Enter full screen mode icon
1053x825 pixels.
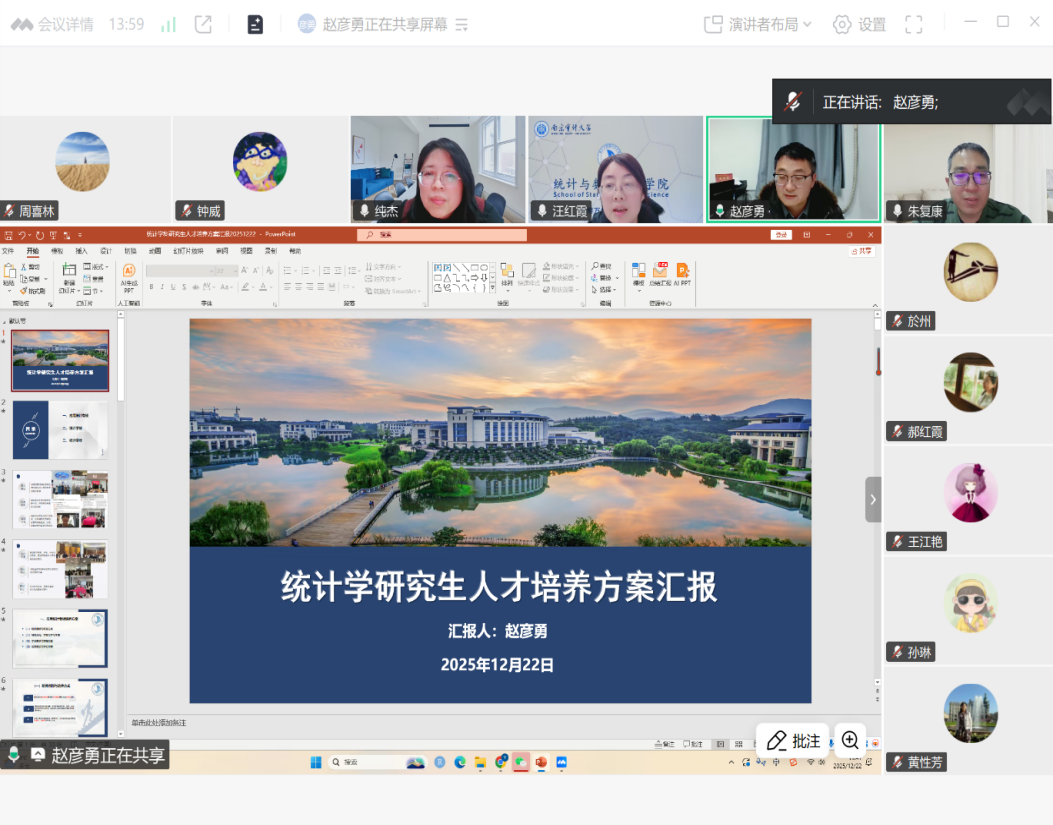[x=913, y=24]
